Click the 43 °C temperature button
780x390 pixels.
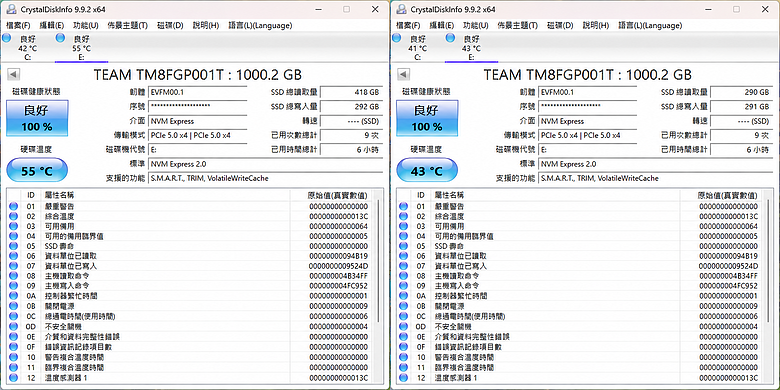pos(427,171)
